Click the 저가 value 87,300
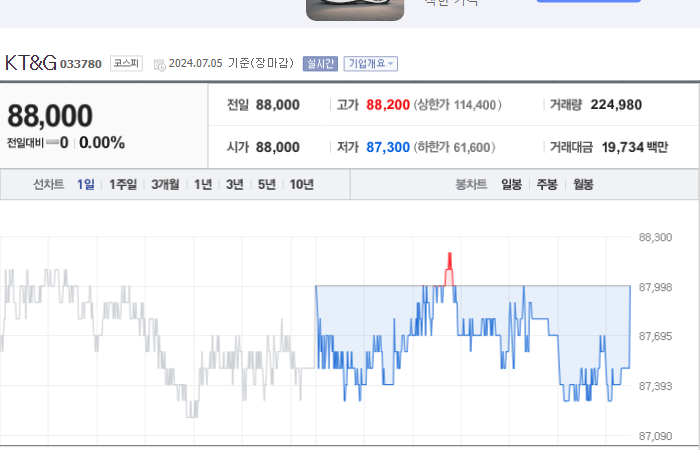 tap(388, 147)
